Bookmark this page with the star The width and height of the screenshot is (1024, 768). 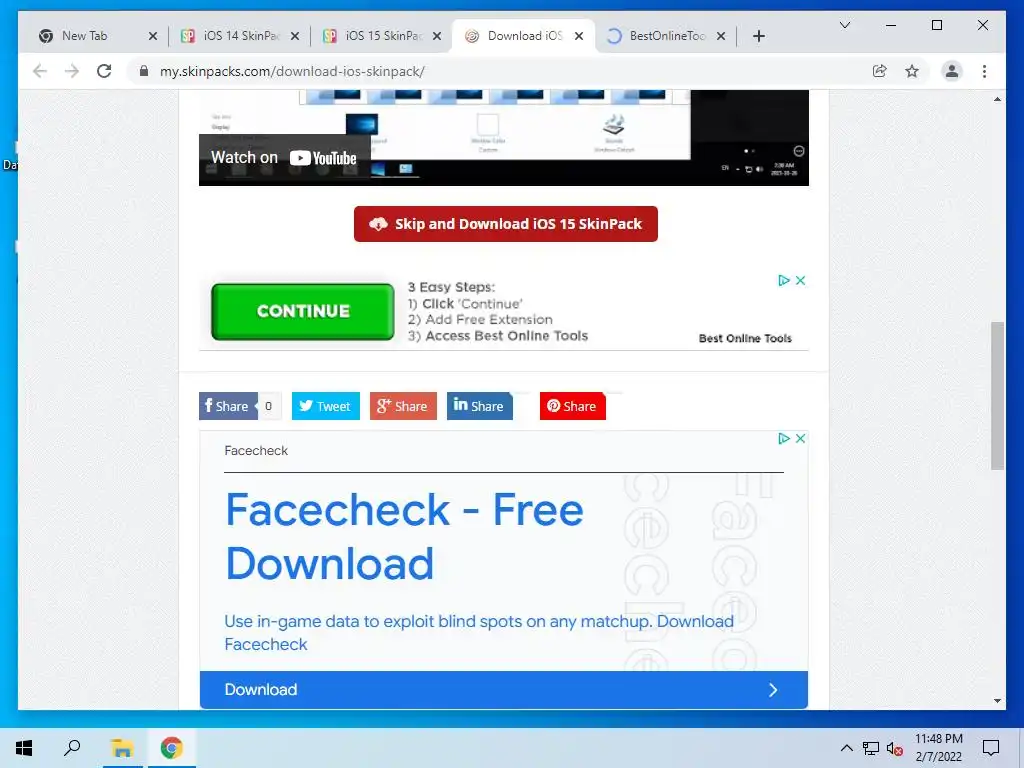[912, 71]
